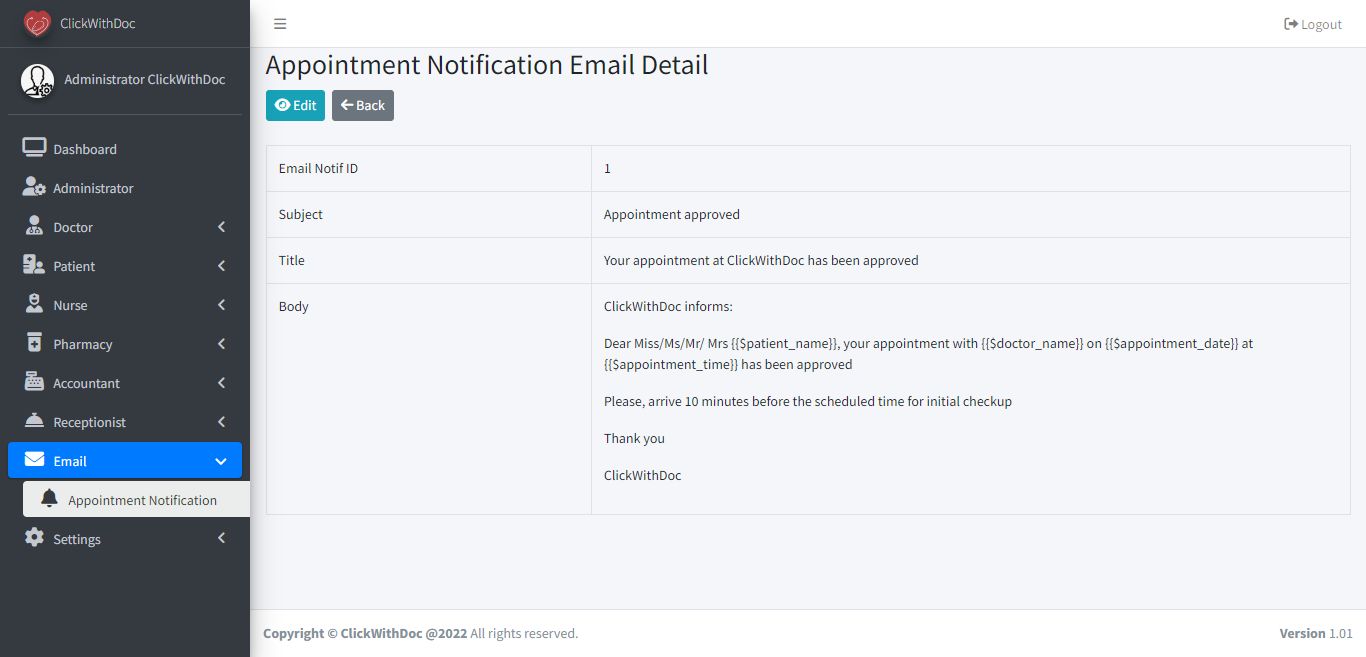
Task: Open the Dashboard monitor icon
Action: (34, 148)
